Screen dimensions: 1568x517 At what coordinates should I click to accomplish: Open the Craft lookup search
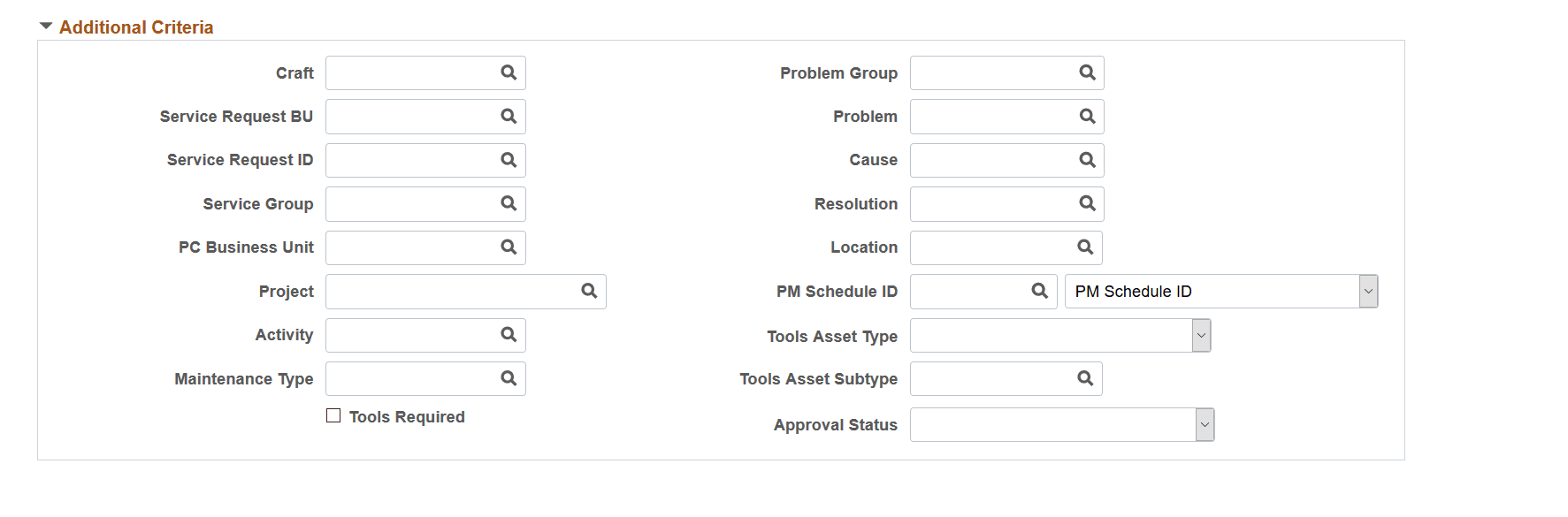(508, 72)
